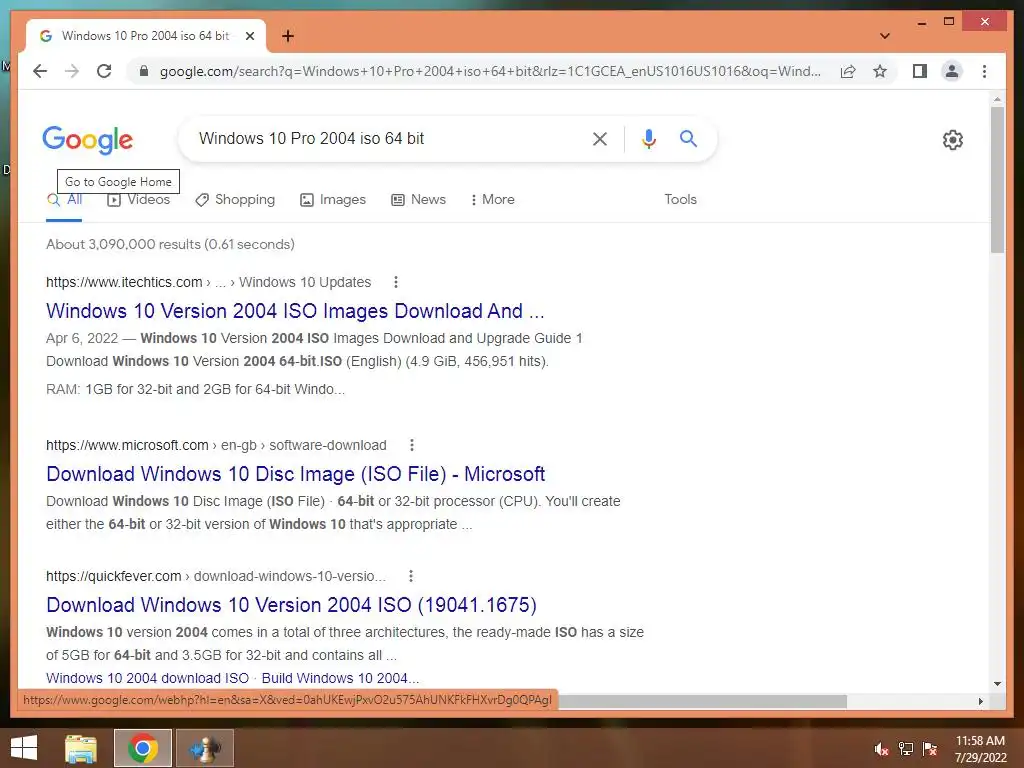Open Download Windows 10 Version 2004 ISO (19041.1675)
The width and height of the screenshot is (1024, 768).
[x=291, y=605]
